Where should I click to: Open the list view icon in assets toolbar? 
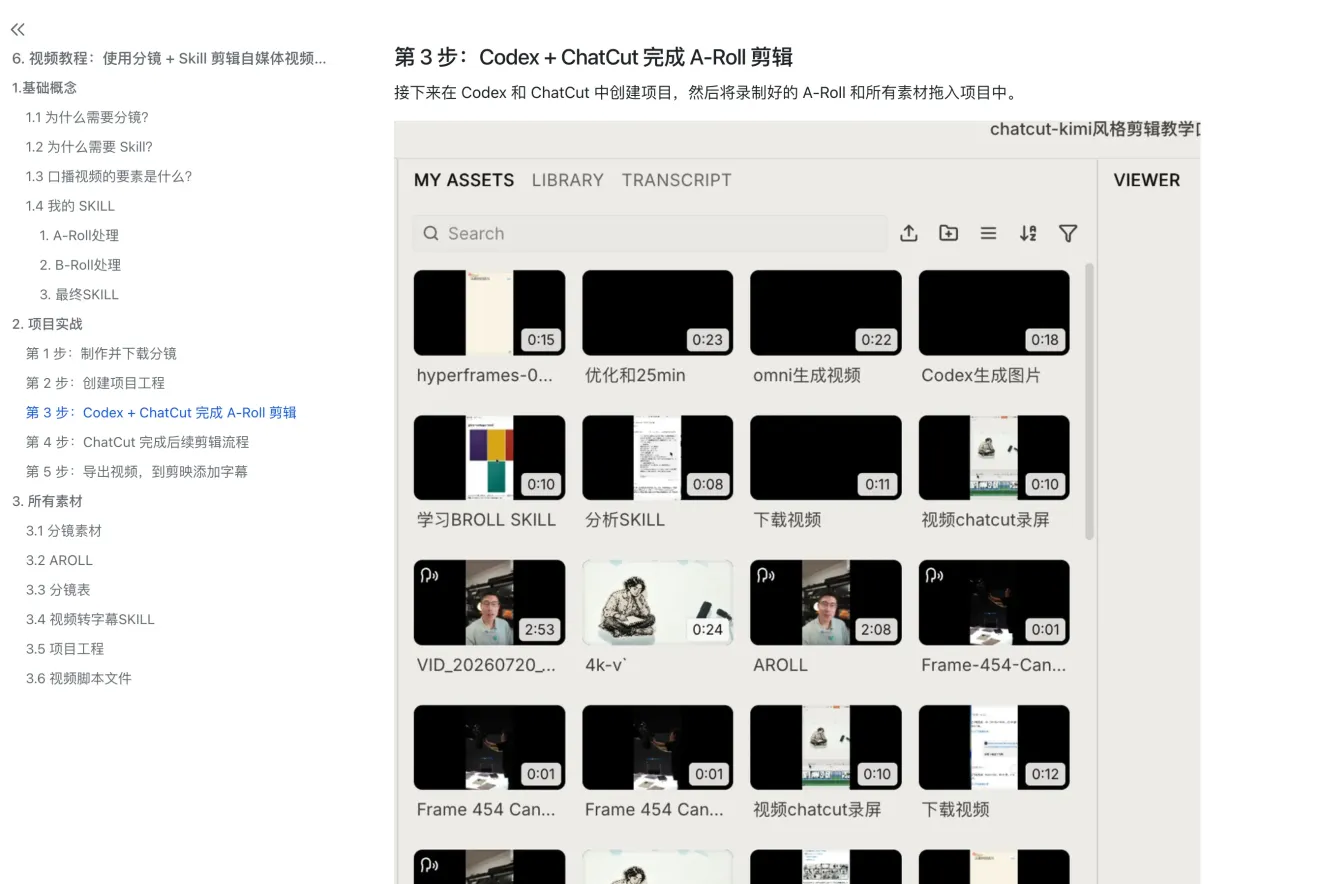[x=988, y=233]
